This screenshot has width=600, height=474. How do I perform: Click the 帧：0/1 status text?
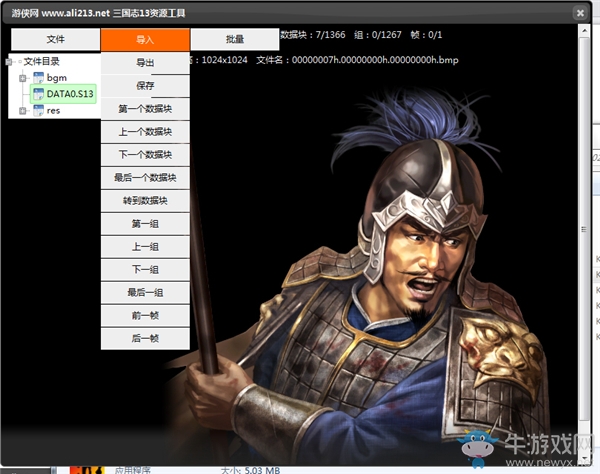pos(426,35)
